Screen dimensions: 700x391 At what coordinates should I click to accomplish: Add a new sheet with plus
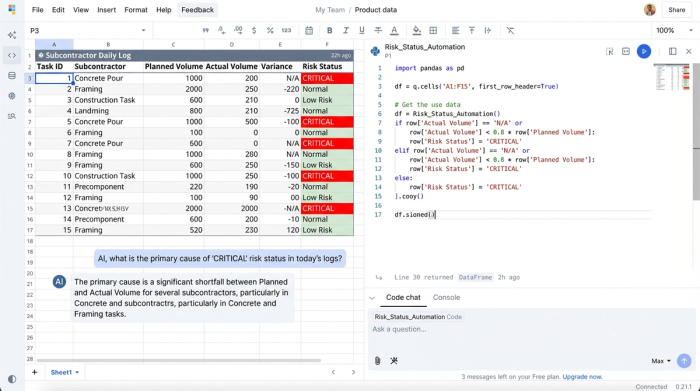[x=34, y=372]
